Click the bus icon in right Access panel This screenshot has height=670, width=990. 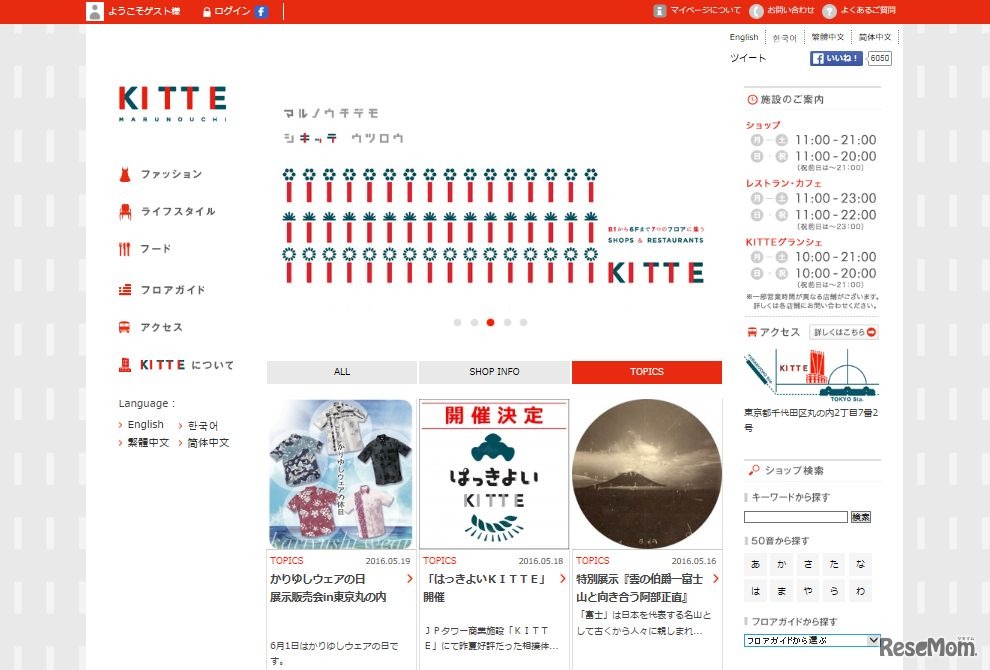pyautogui.click(x=752, y=332)
